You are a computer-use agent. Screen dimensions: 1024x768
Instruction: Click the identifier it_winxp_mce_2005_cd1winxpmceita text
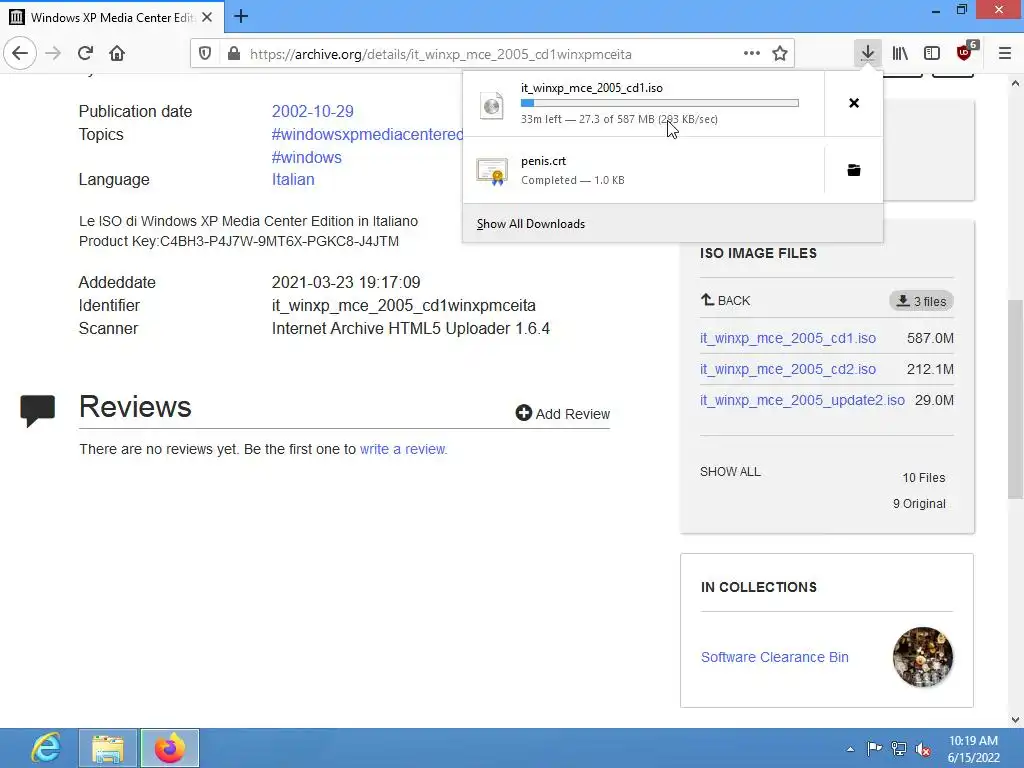(x=404, y=306)
